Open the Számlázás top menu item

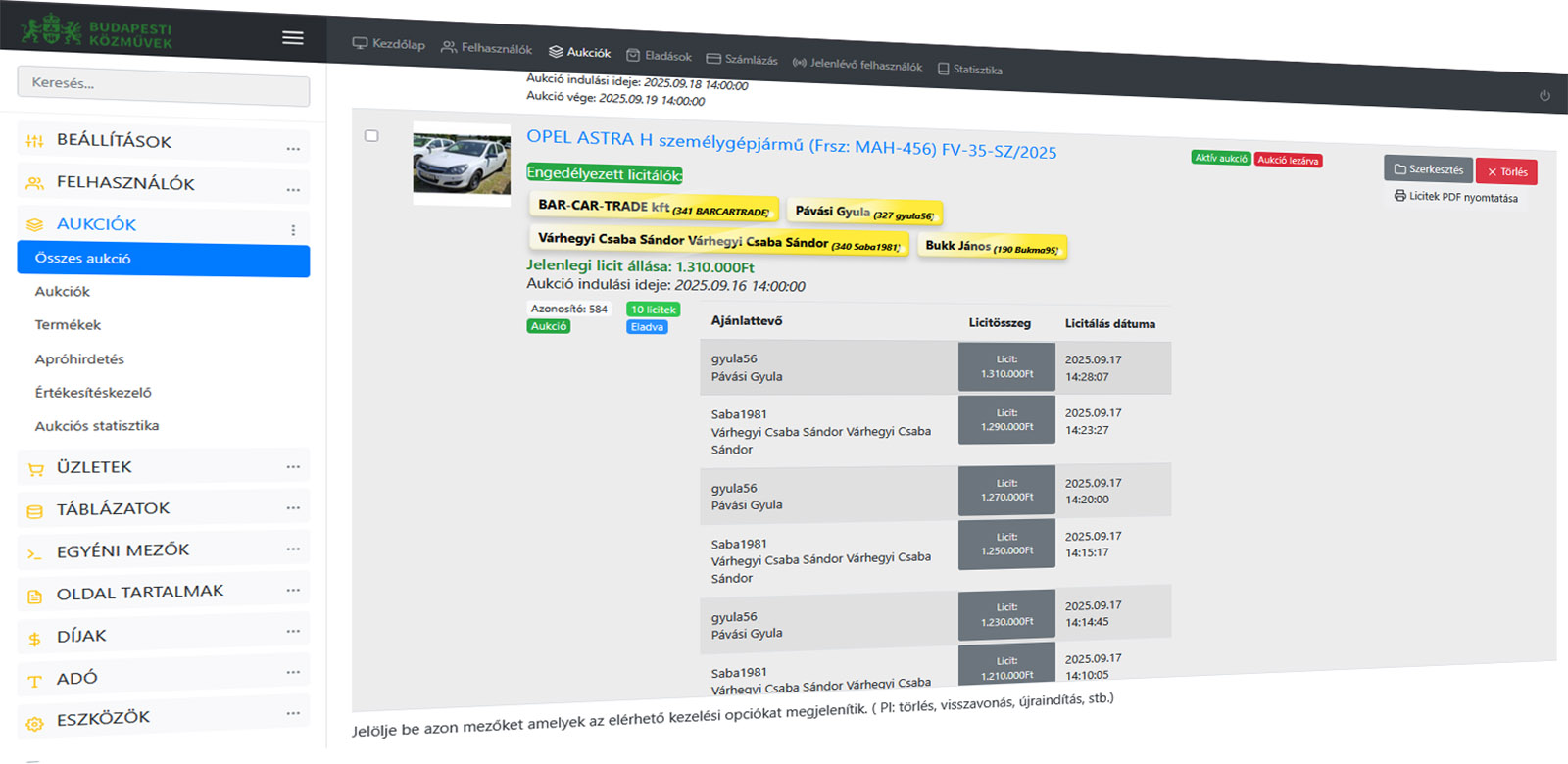click(x=742, y=60)
